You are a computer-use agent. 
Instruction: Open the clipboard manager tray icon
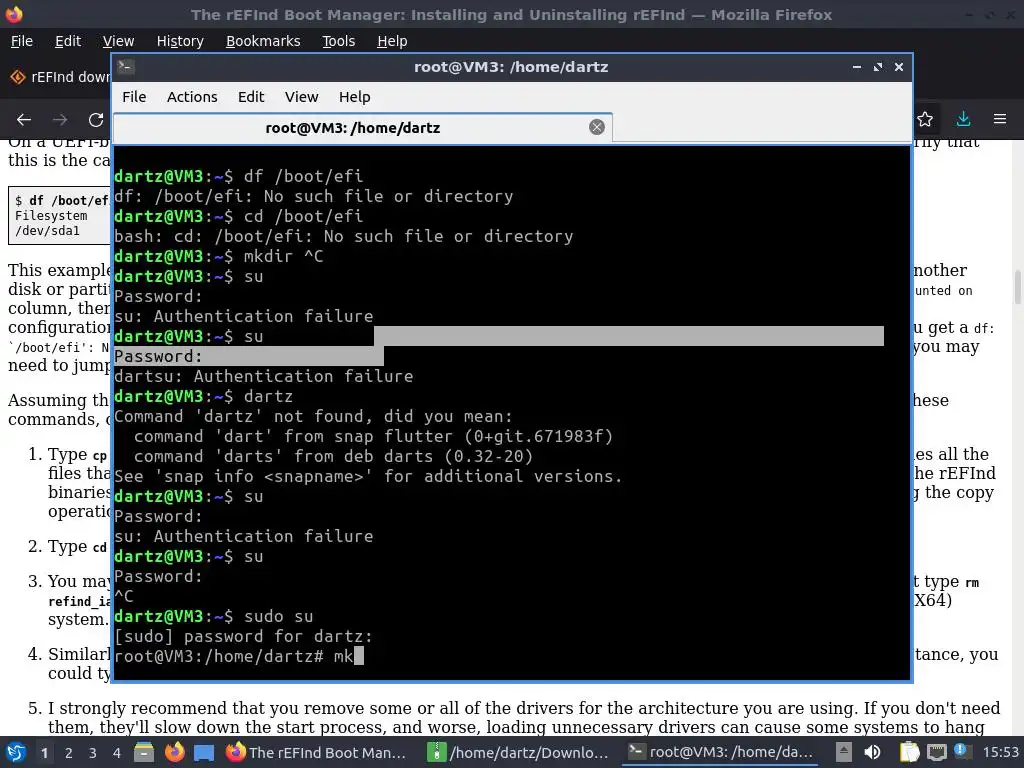pos(909,752)
